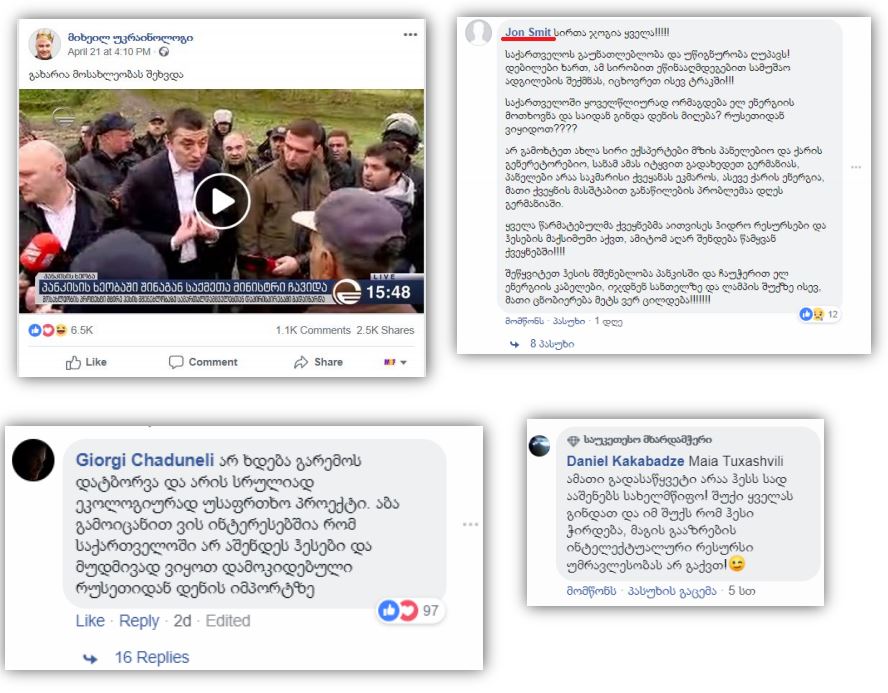Expand the 16 Replies thread
The image size is (888, 693).
152,657
